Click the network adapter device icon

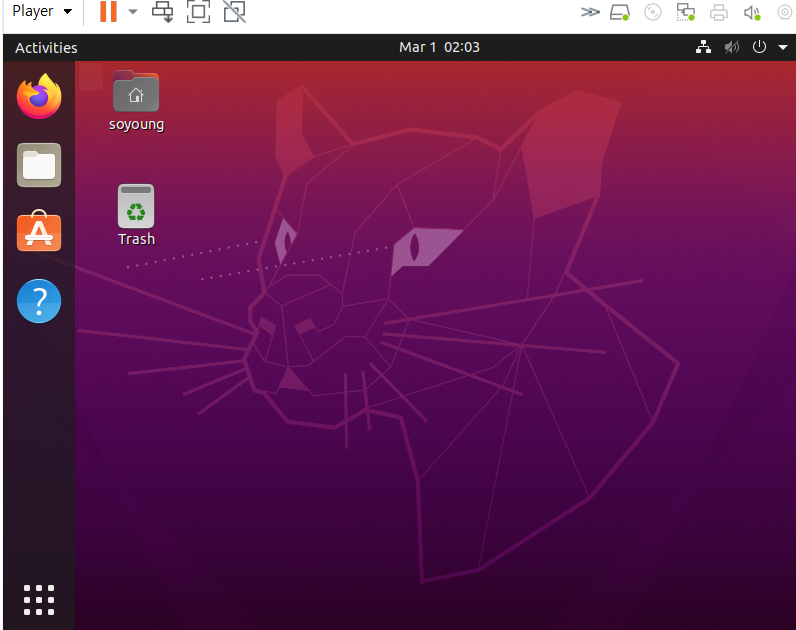[x=685, y=12]
